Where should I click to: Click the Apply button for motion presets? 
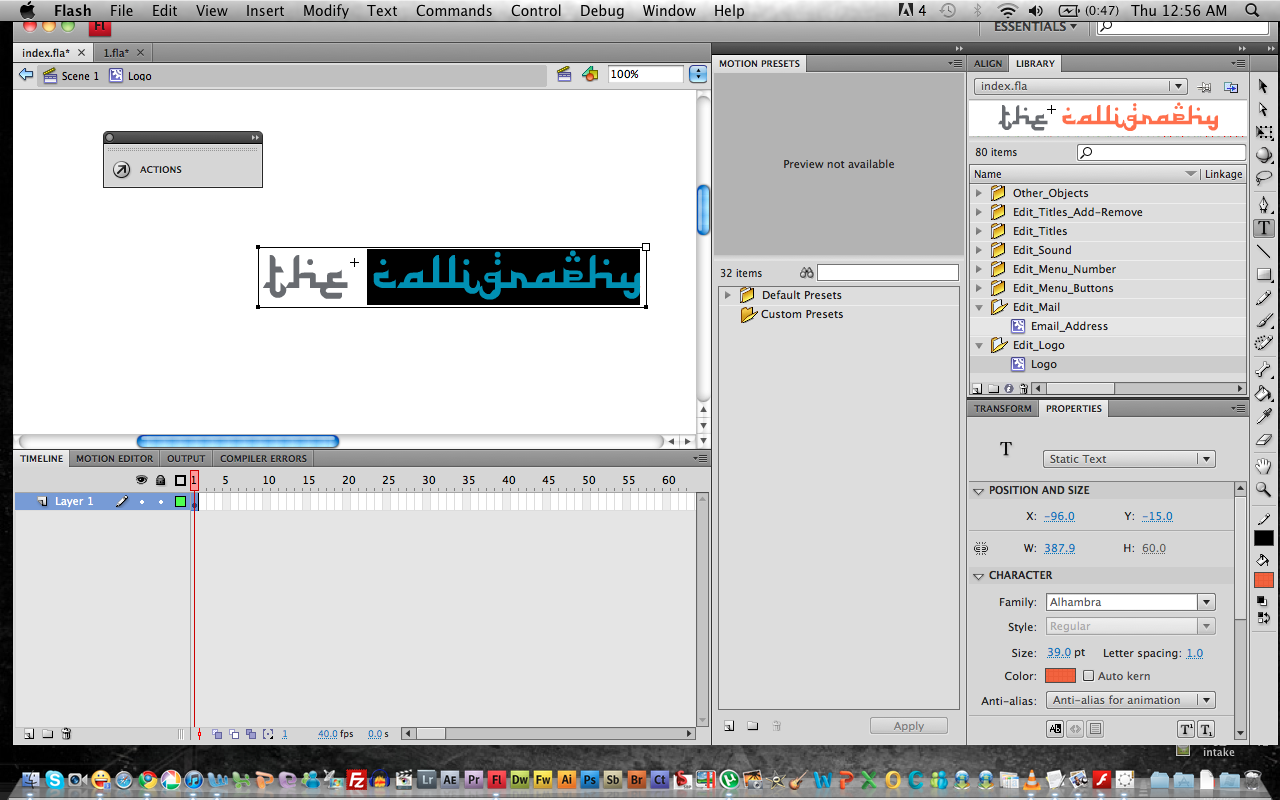[908, 725]
